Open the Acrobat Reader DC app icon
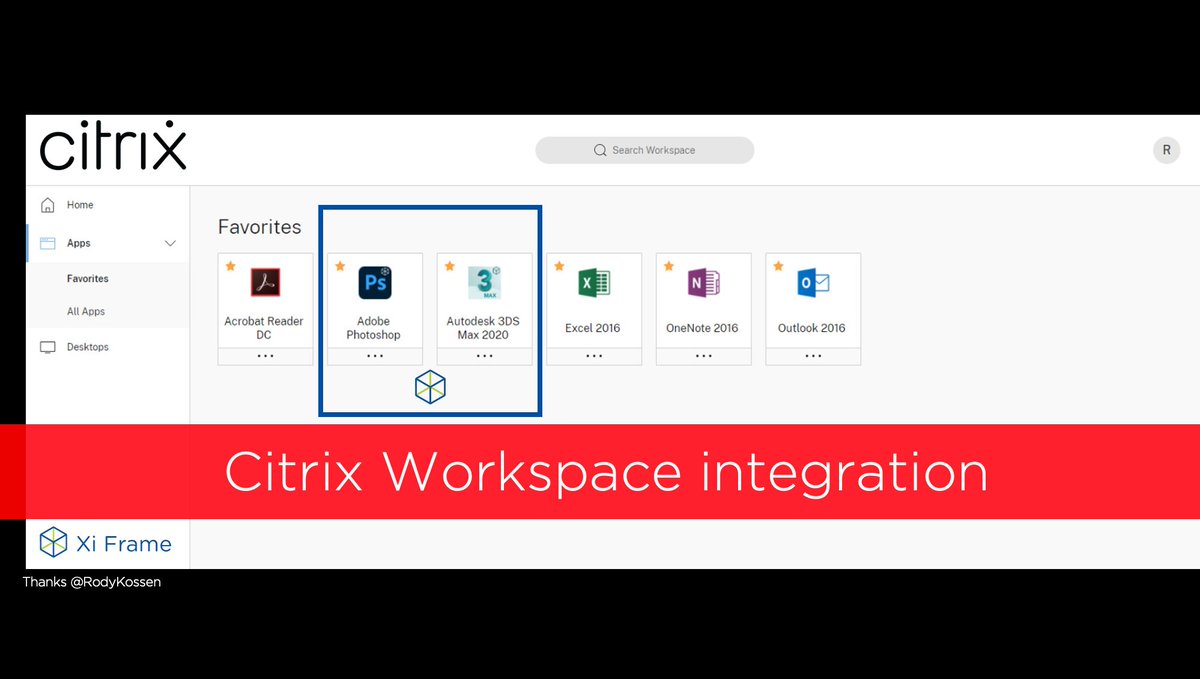The width and height of the screenshot is (1200, 679). pyautogui.click(x=265, y=283)
